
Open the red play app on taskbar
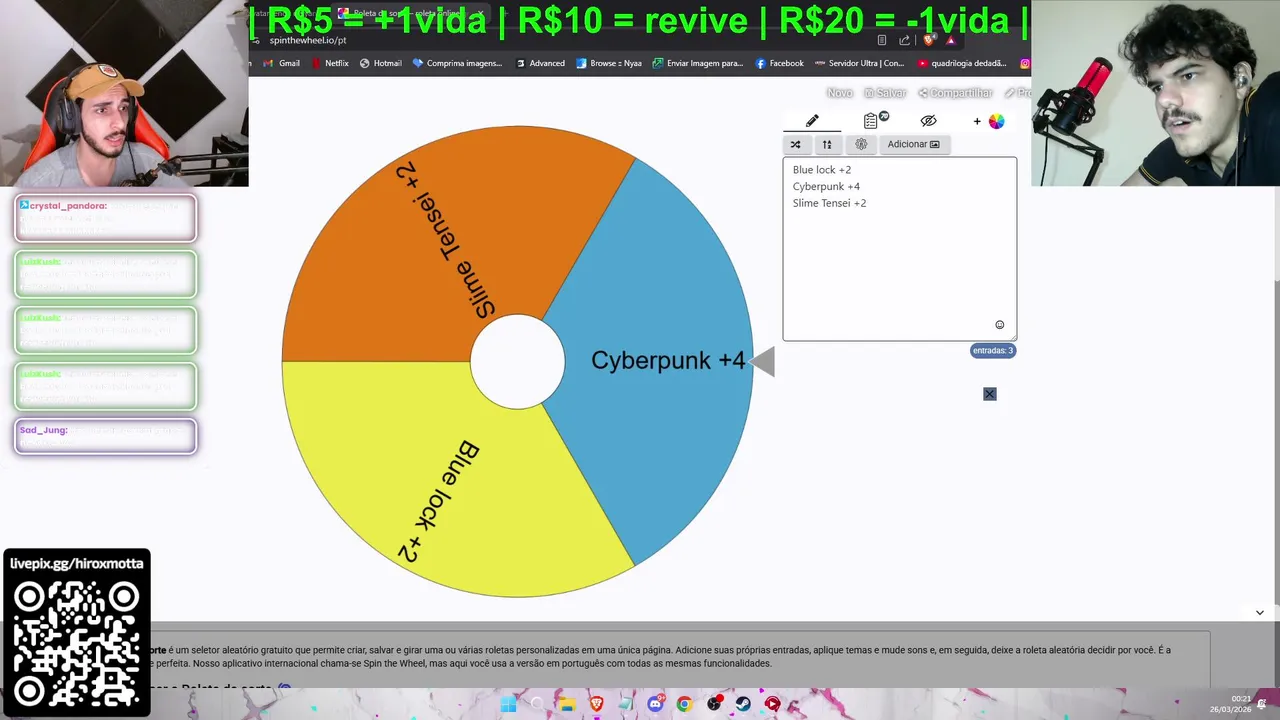[x=772, y=704]
